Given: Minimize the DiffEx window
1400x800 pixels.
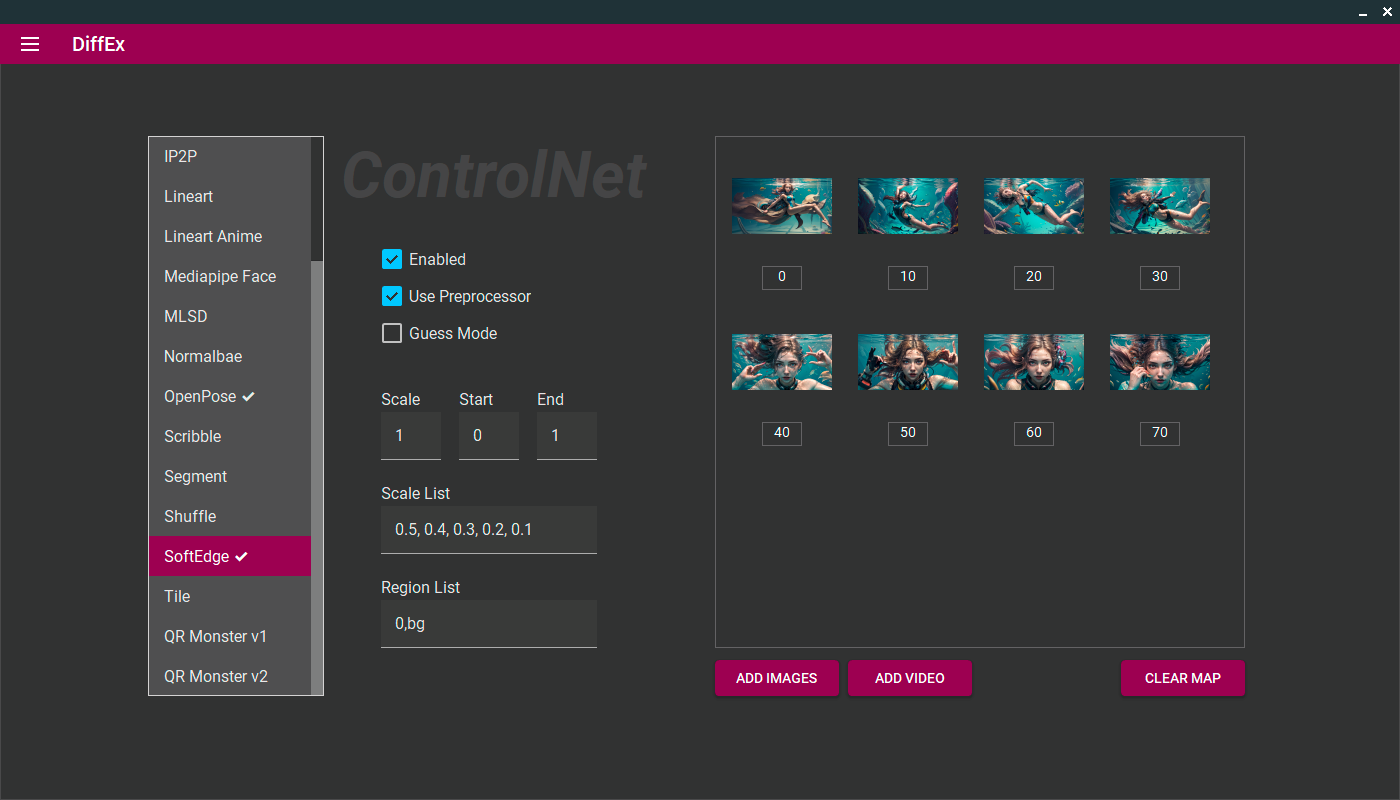Looking at the screenshot, I should pyautogui.click(x=1363, y=13).
